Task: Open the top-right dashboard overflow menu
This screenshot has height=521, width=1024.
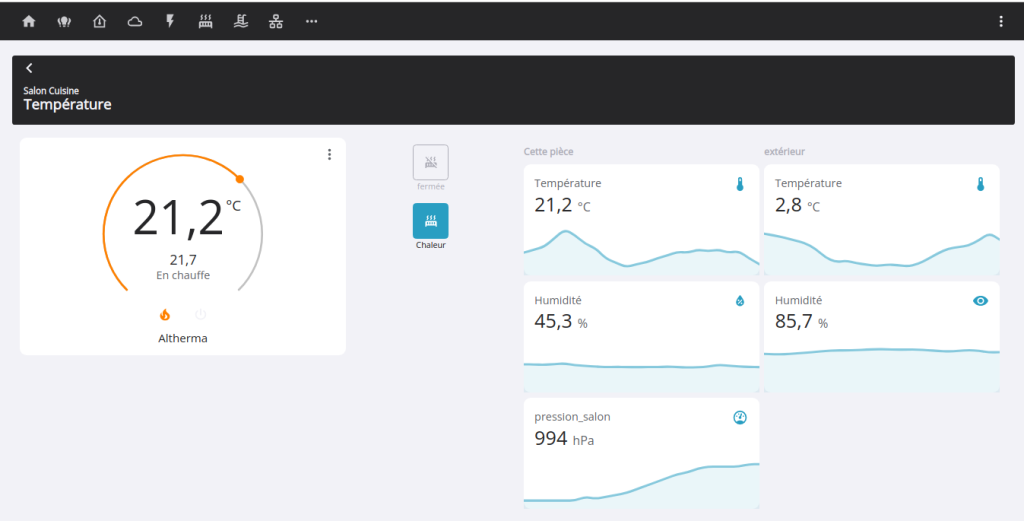Action: click(1000, 22)
